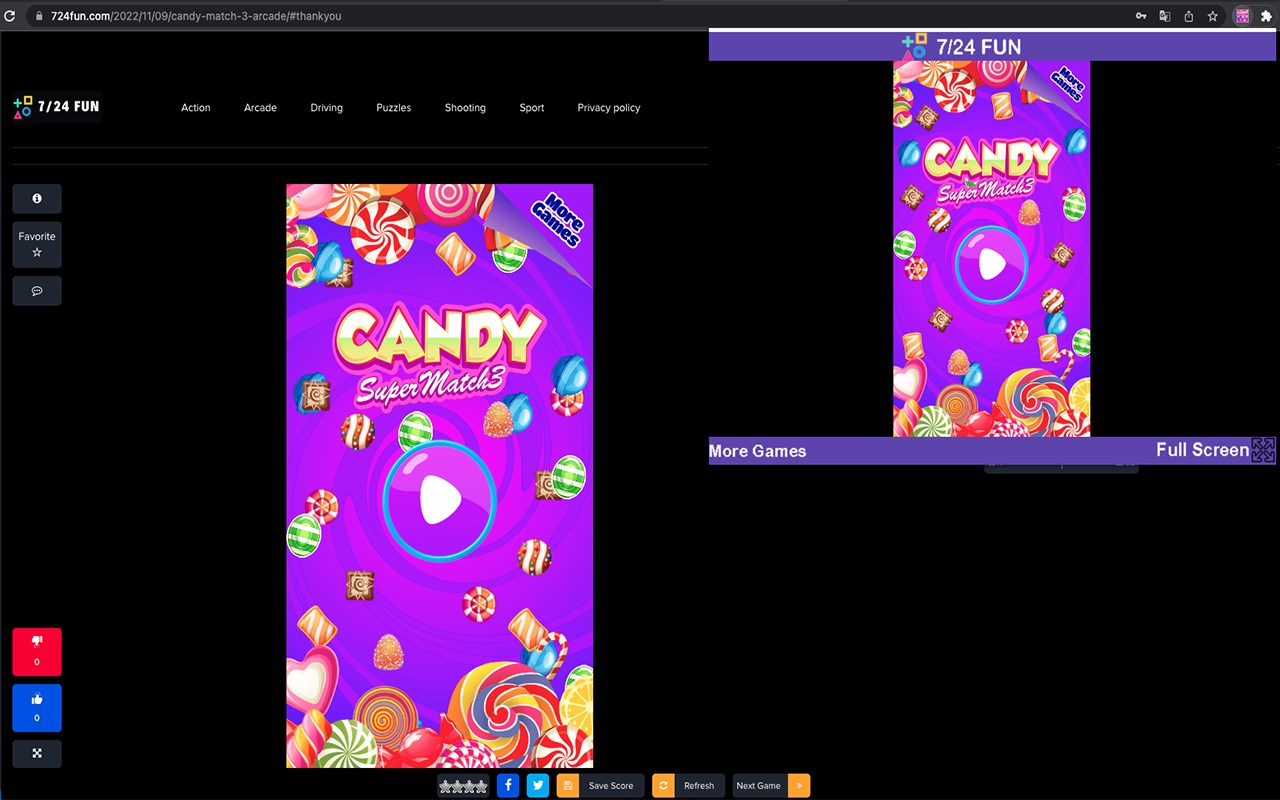Screen dimensions: 1280x800
Task: Open the browser extensions puzzle icon
Action: pyautogui.click(x=1266, y=16)
